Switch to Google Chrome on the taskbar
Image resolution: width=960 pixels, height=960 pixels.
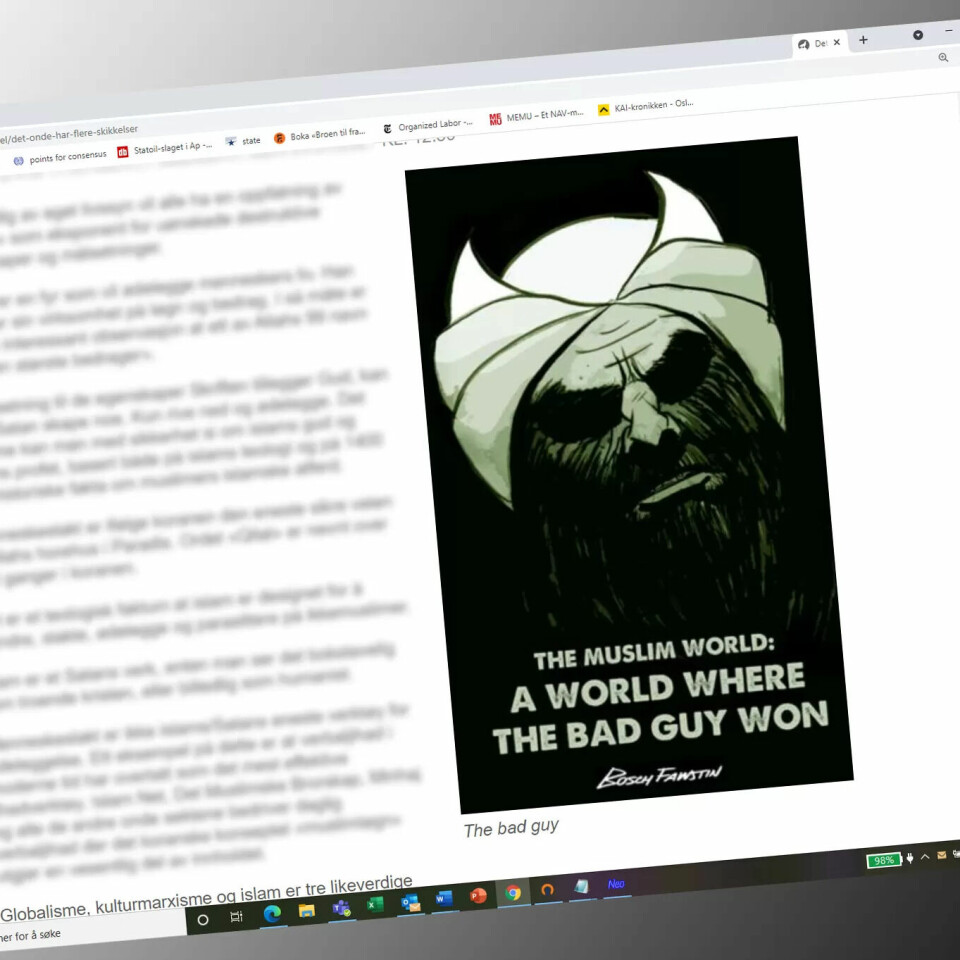(513, 893)
